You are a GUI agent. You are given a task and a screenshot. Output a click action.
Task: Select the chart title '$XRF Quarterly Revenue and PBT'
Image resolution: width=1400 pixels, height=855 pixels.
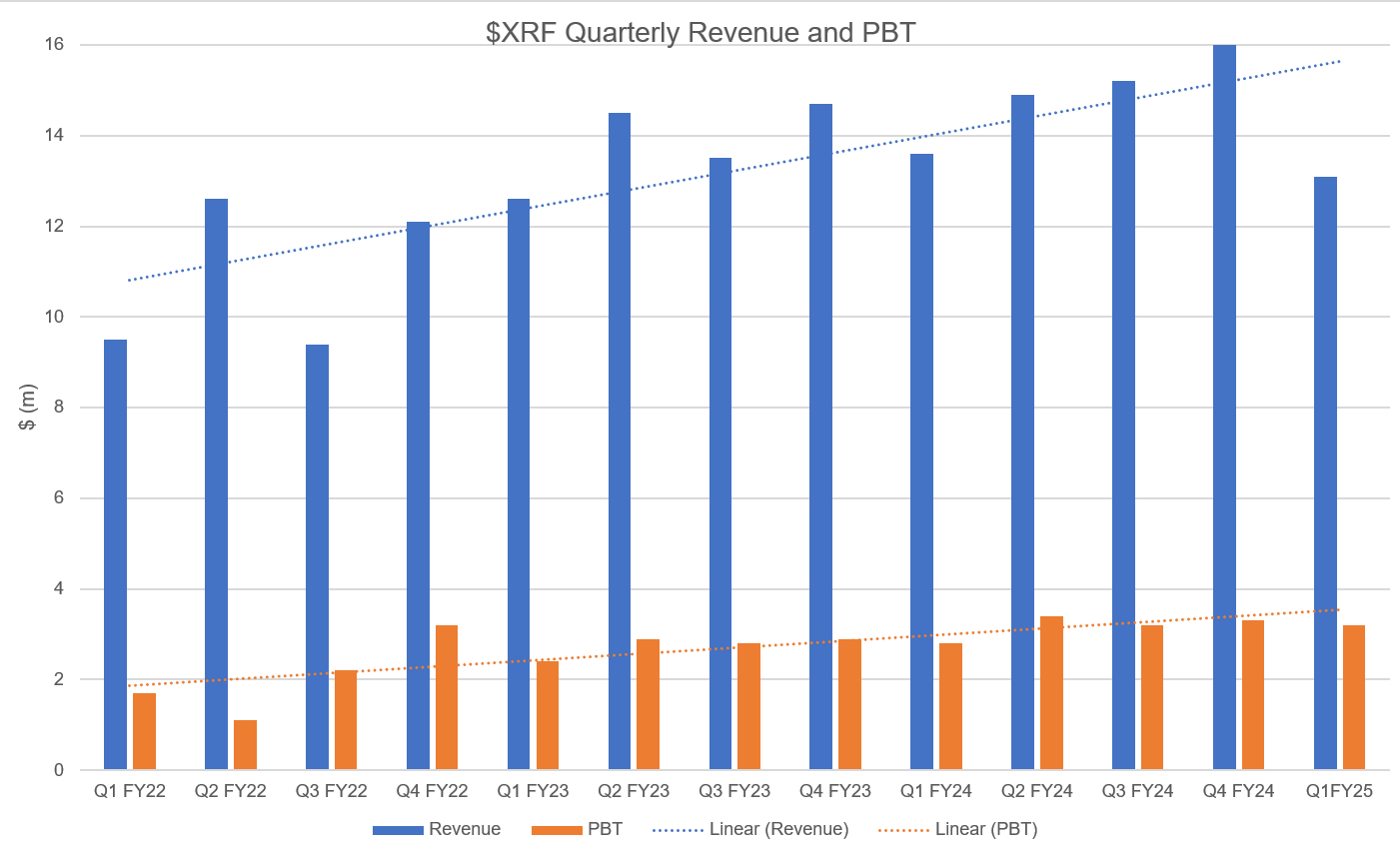700,33
